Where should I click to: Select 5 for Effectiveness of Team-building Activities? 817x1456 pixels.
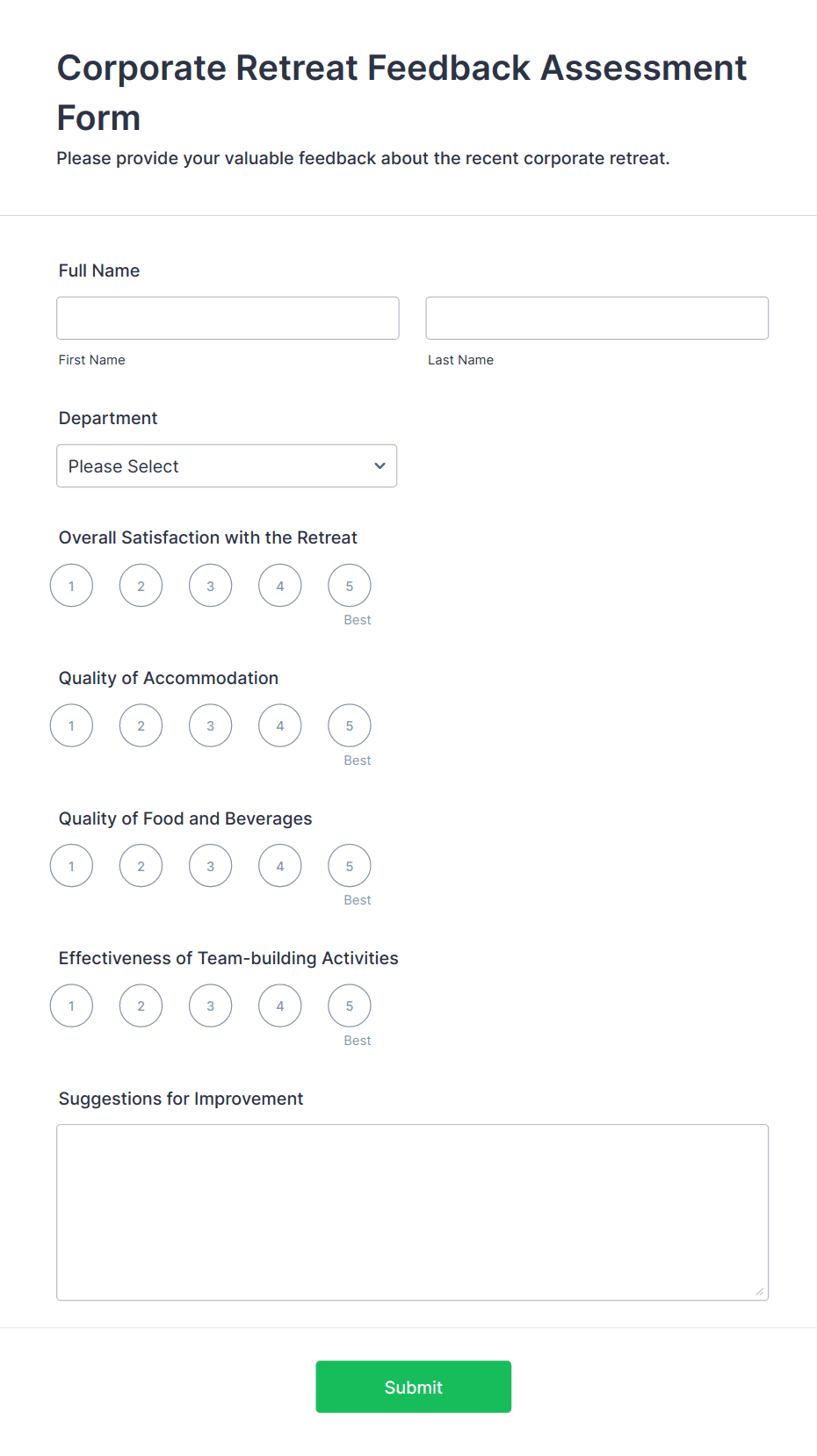349,1006
